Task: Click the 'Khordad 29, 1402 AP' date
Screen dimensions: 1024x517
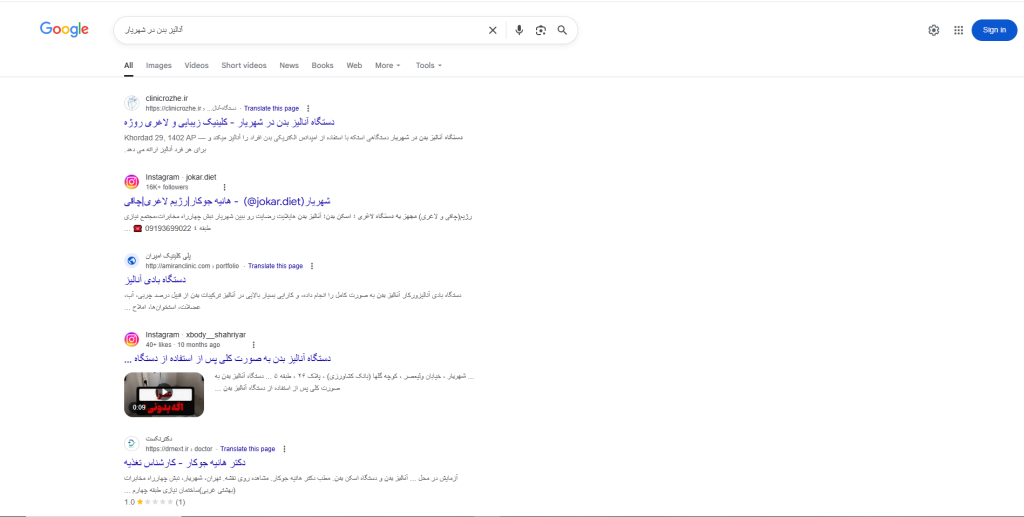Action: coord(159,138)
